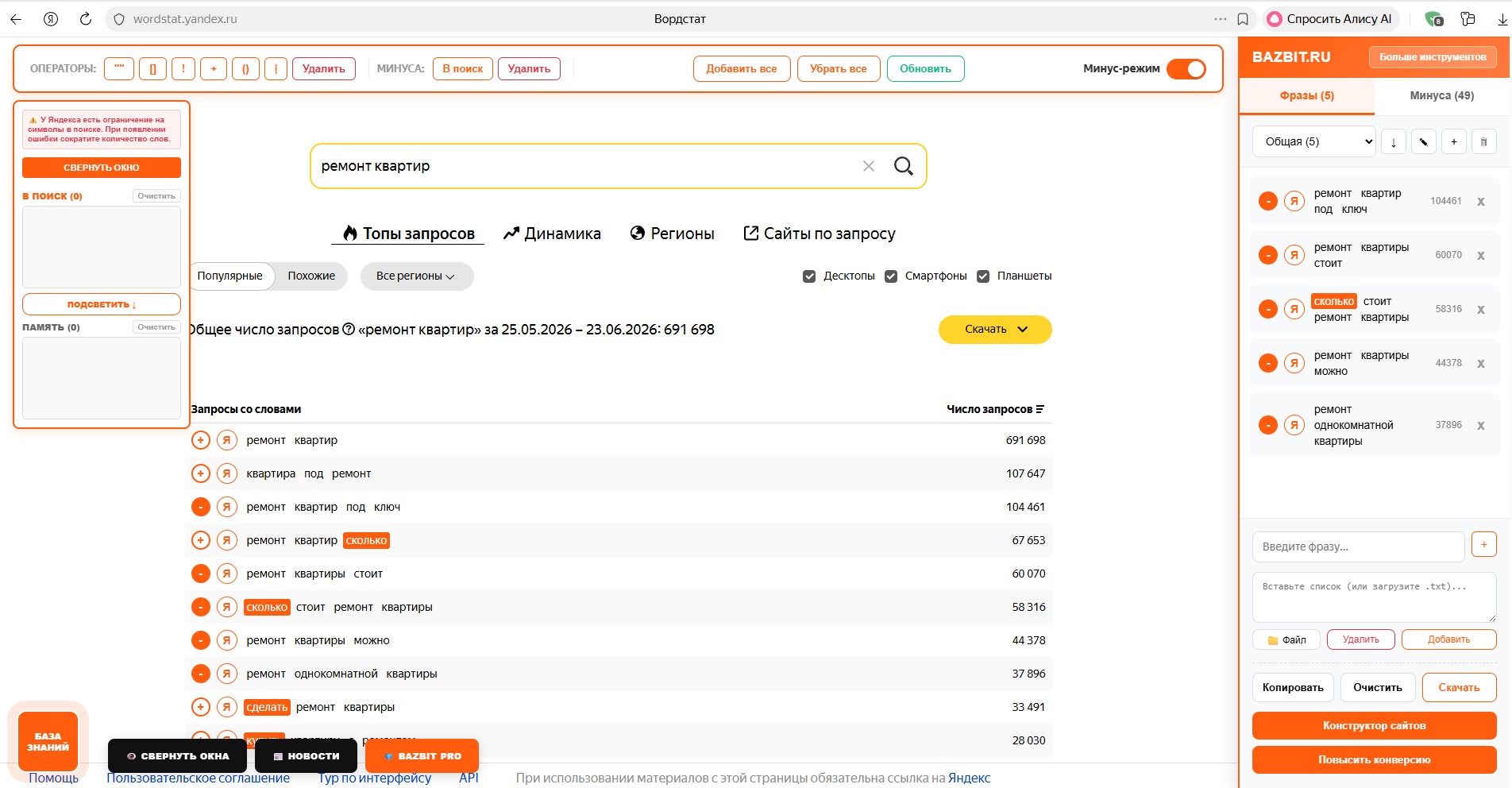
Task: Add the typed phrase with the plus icon
Action: tap(1484, 545)
